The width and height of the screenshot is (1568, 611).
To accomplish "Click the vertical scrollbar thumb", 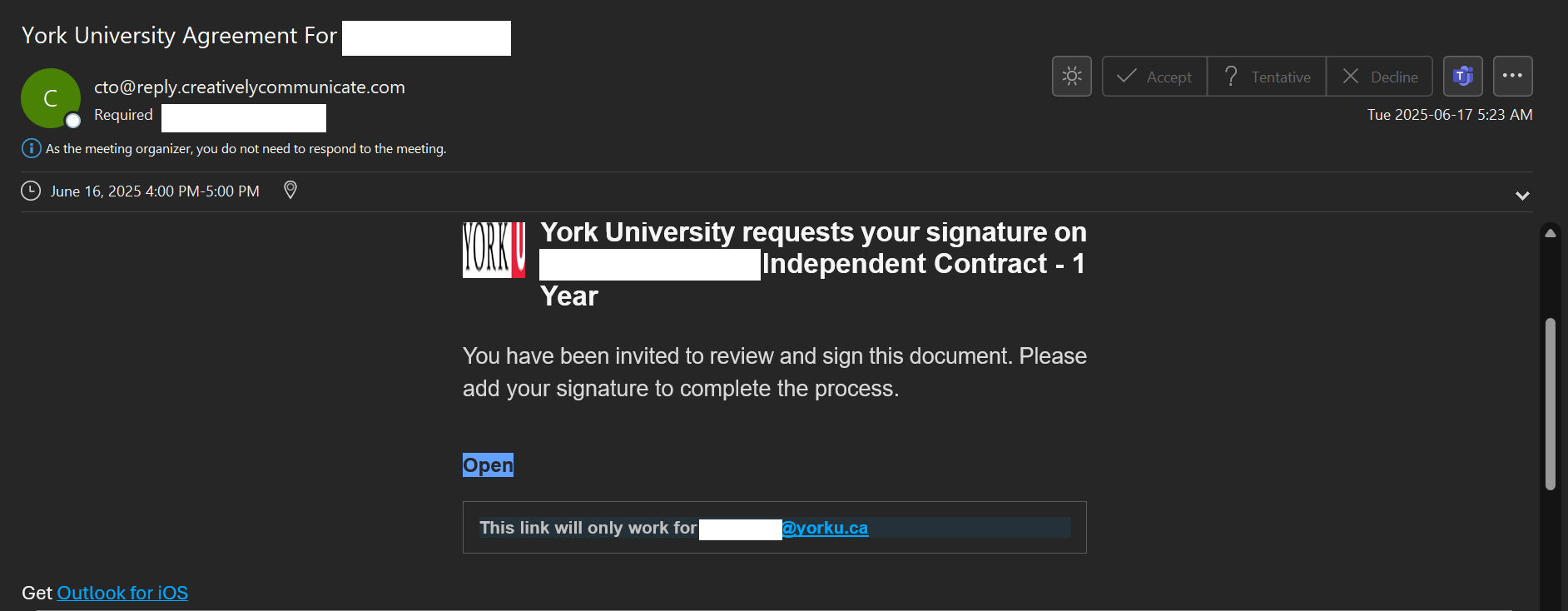I will click(x=1550, y=404).
